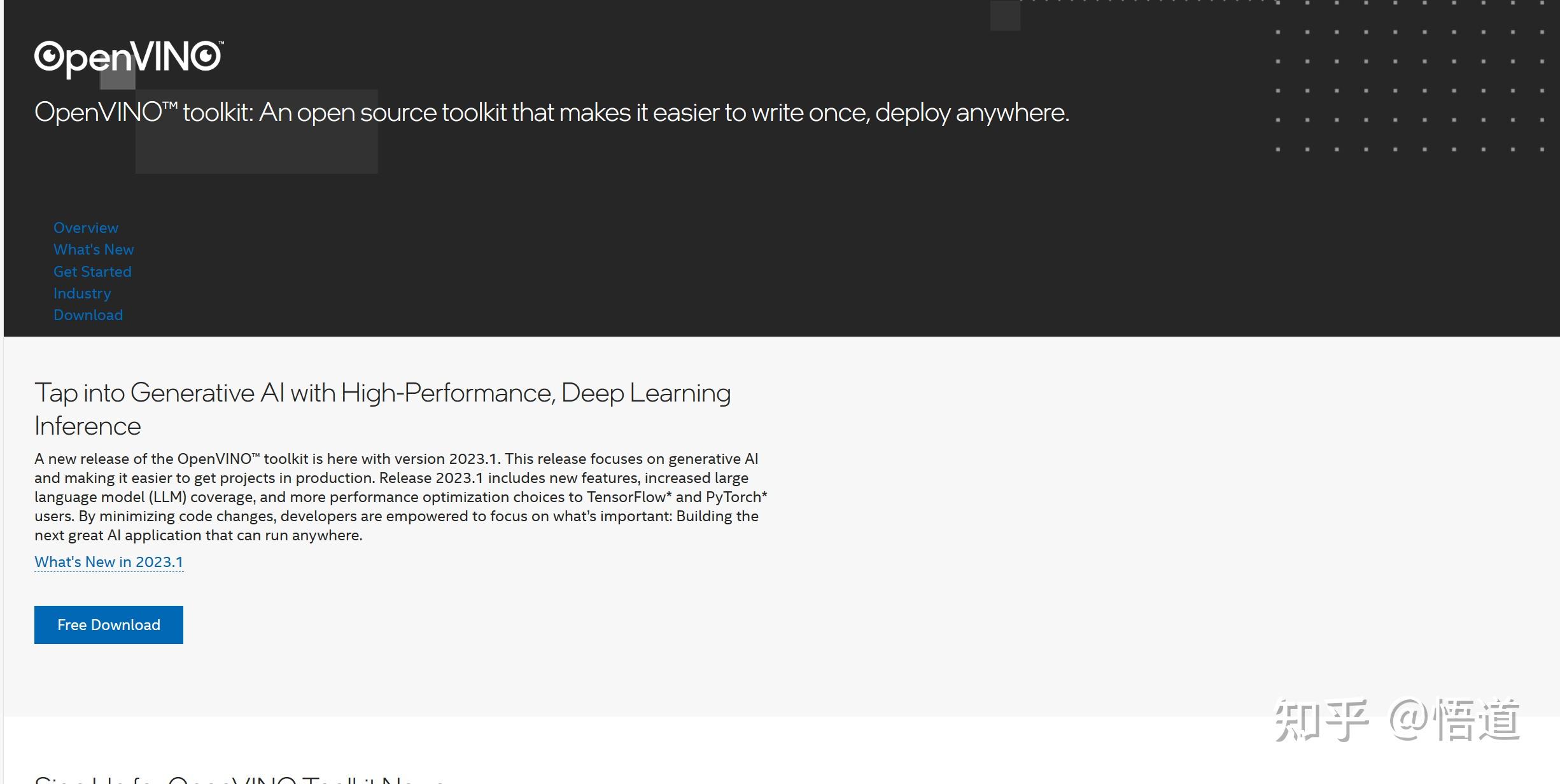Toggle the What's New section visibility

93,249
